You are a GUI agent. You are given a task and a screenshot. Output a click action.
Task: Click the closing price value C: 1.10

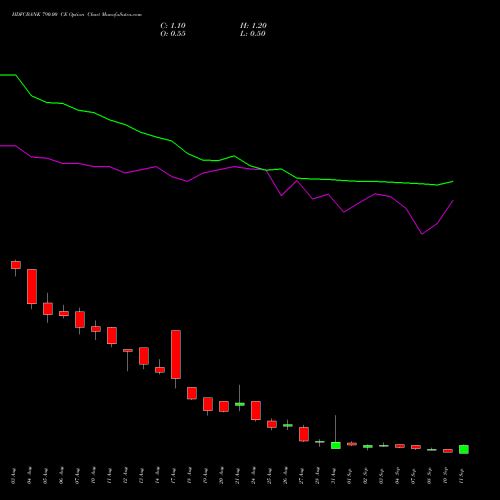click(x=173, y=26)
